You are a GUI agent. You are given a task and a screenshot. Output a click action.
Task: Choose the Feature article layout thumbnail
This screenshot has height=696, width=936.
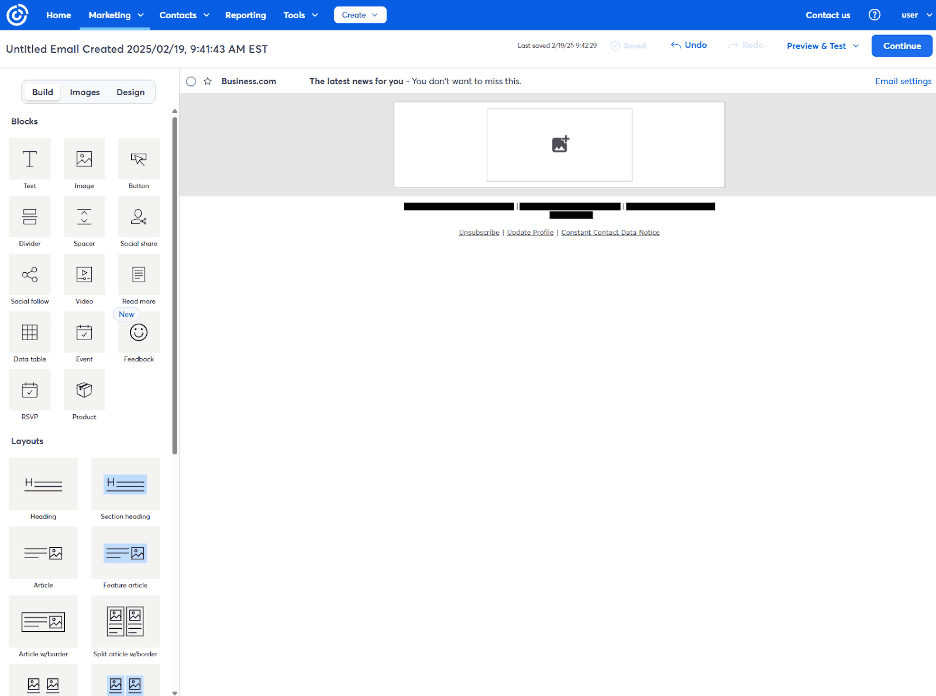(x=125, y=553)
